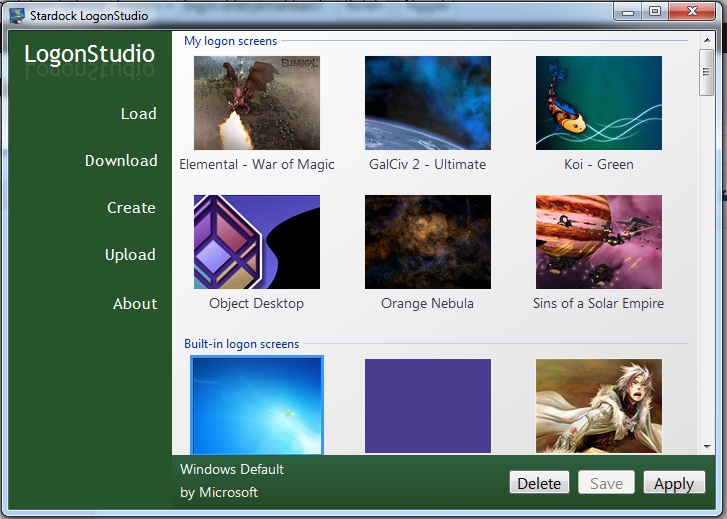Open the Upload section
The width and height of the screenshot is (727, 519).
click(130, 255)
